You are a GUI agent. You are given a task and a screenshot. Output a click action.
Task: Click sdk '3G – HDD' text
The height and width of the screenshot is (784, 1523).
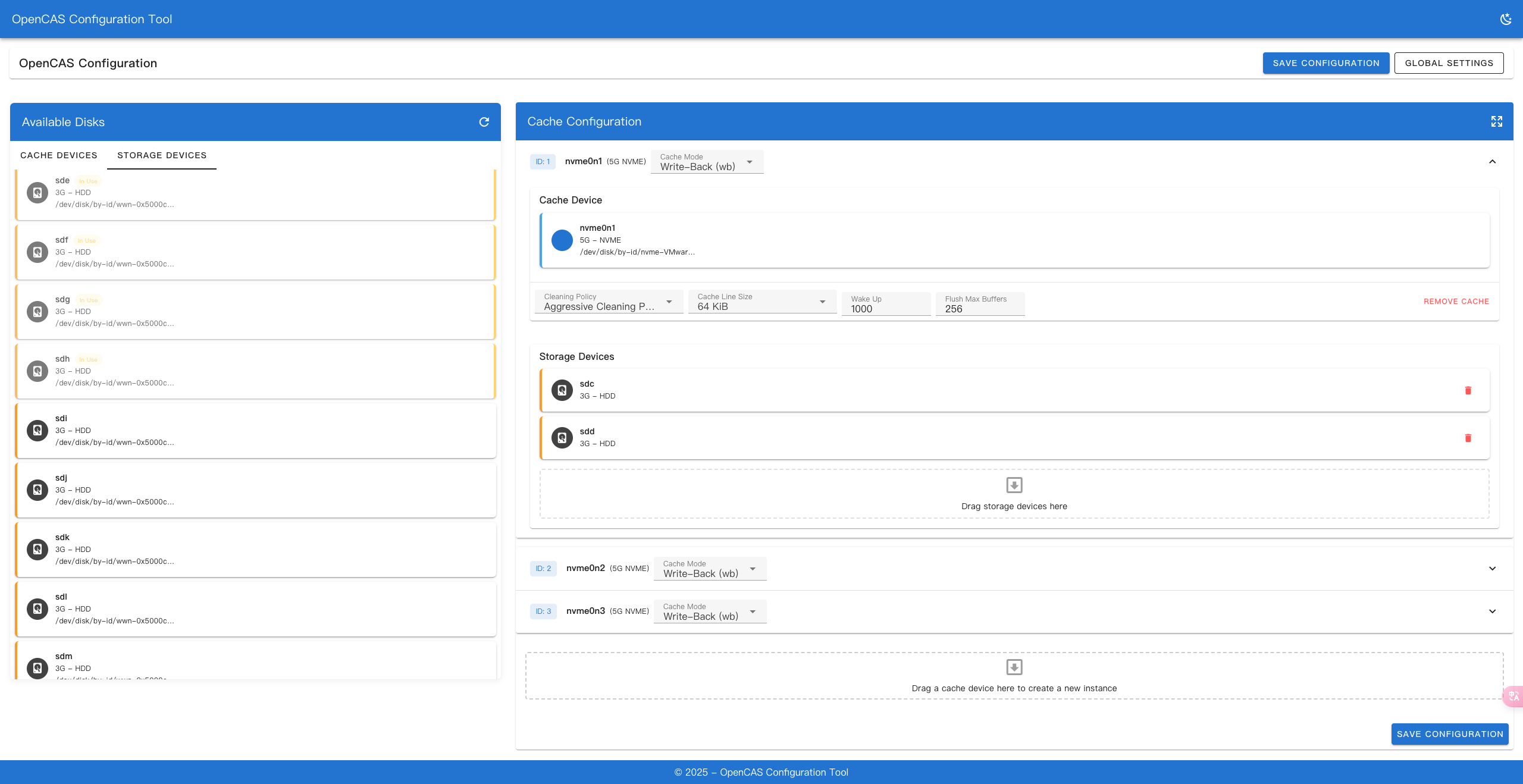coord(73,550)
